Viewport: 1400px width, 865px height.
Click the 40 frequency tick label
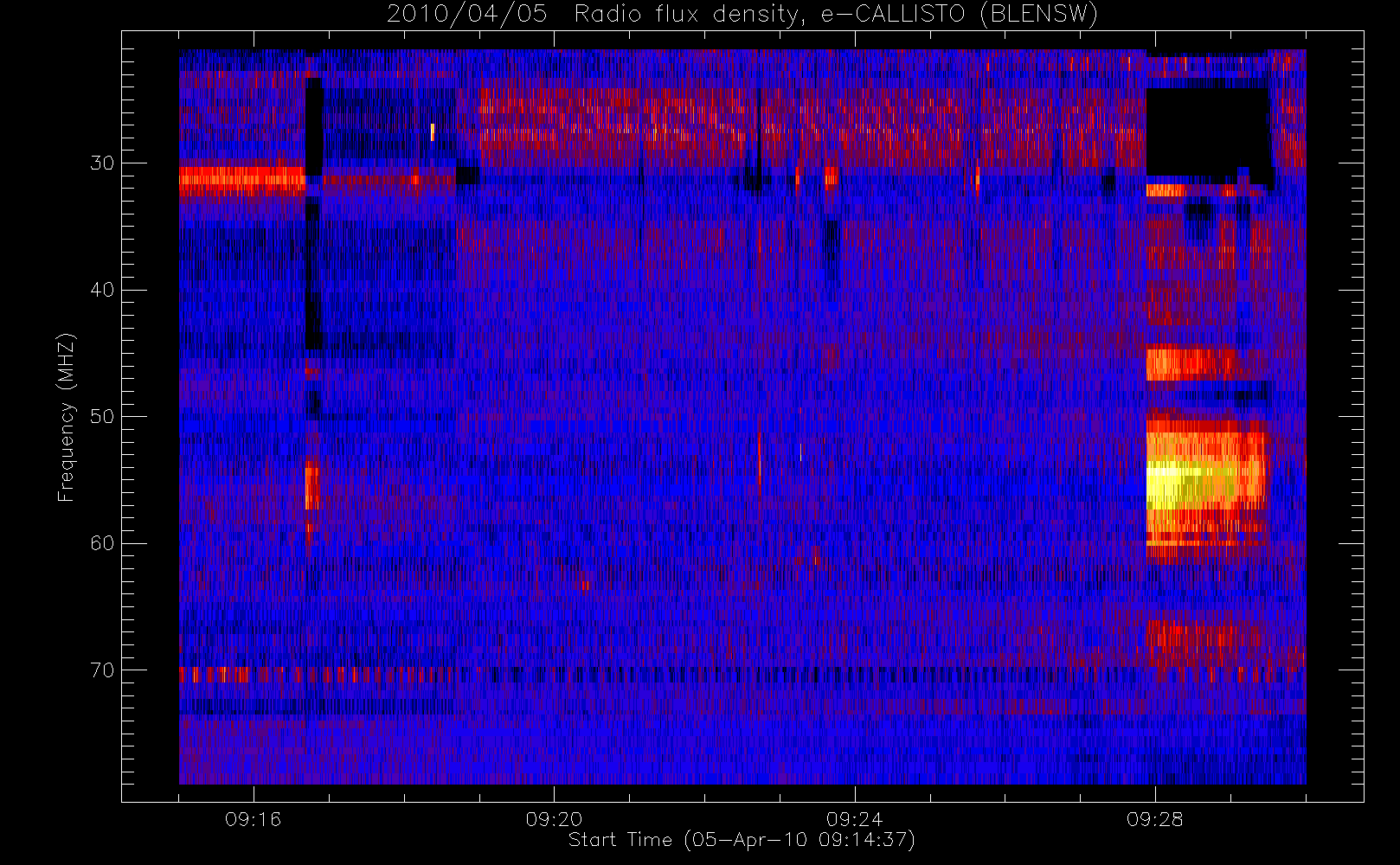102,290
